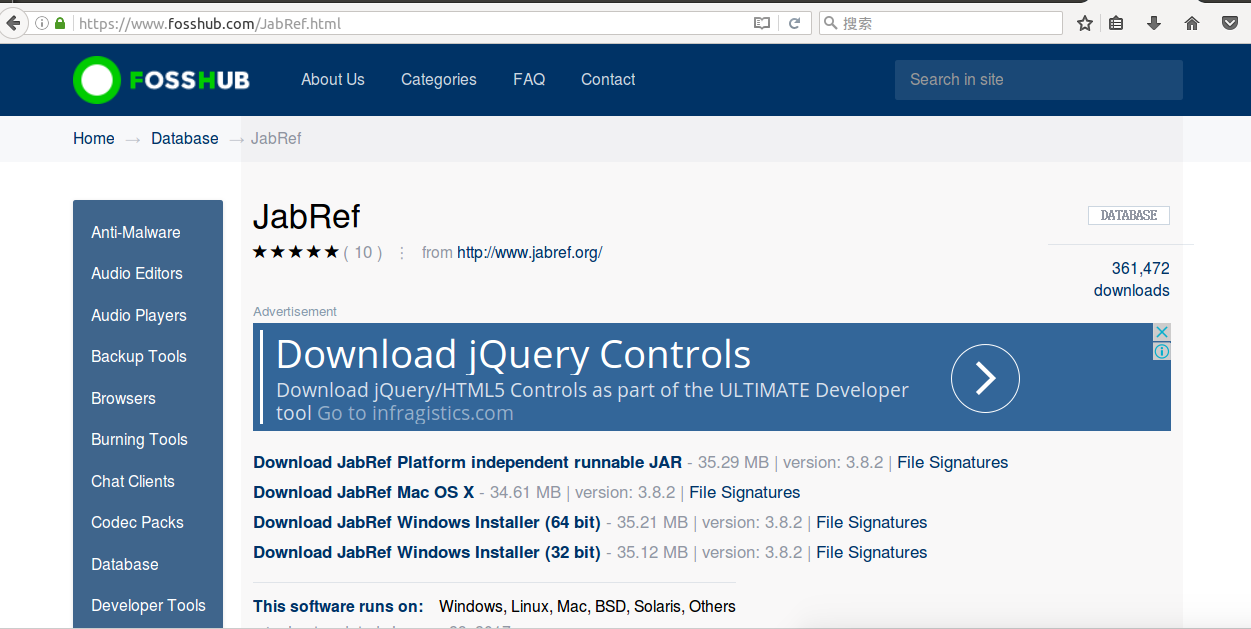
Task: Click the JabRef five-star rating
Action: pyautogui.click(x=295, y=252)
